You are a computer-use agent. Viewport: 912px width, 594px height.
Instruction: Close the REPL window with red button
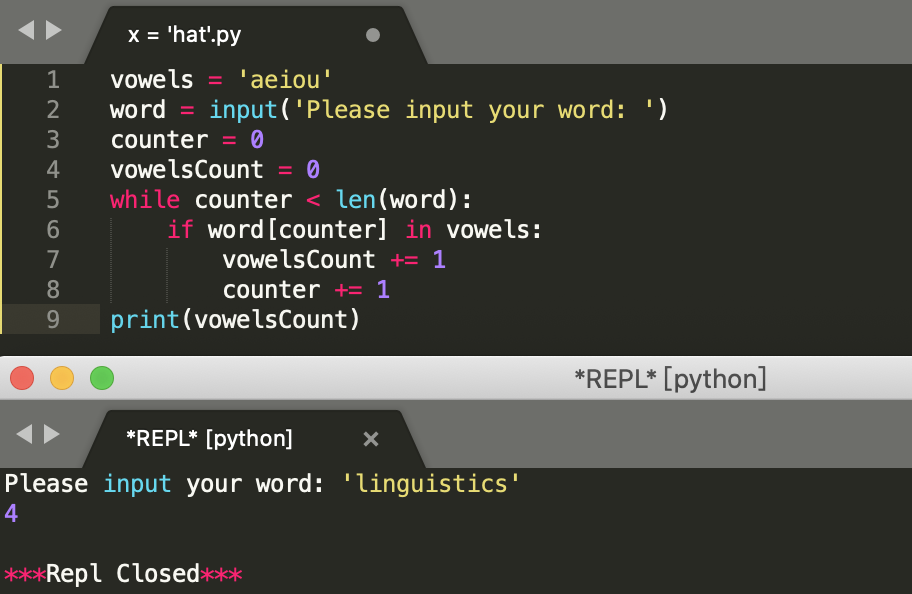pos(22,378)
